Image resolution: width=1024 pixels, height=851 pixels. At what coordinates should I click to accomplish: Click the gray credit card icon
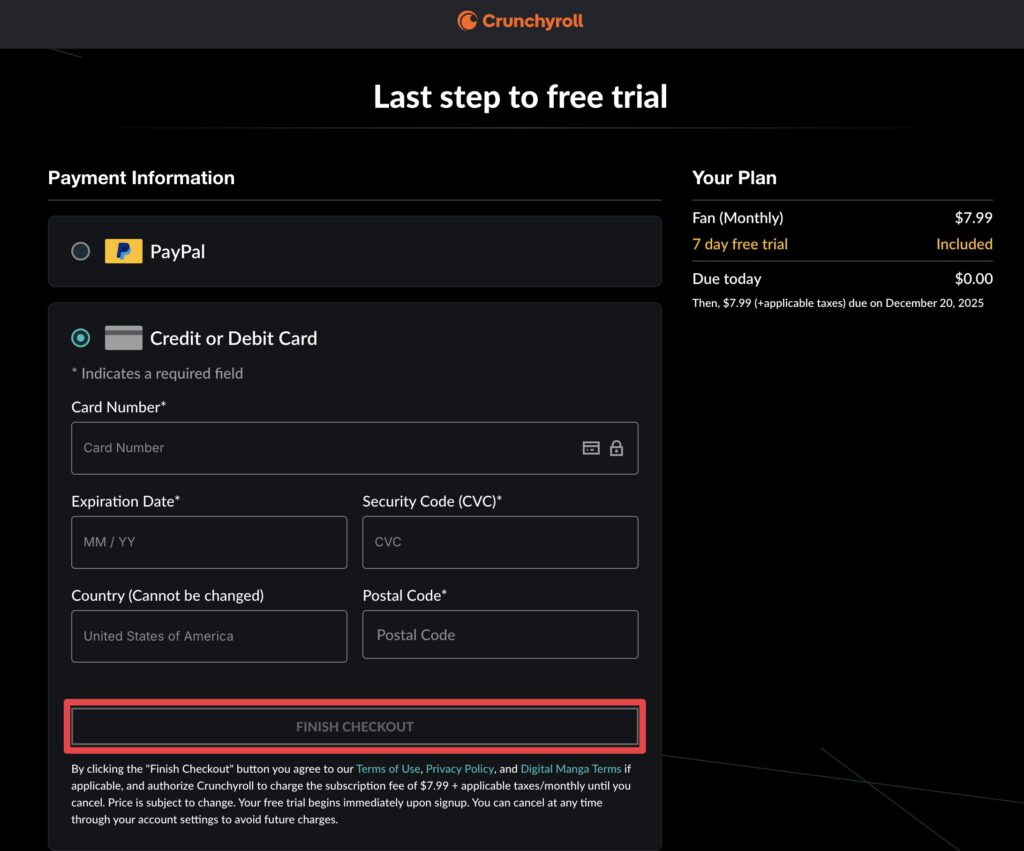coord(123,338)
